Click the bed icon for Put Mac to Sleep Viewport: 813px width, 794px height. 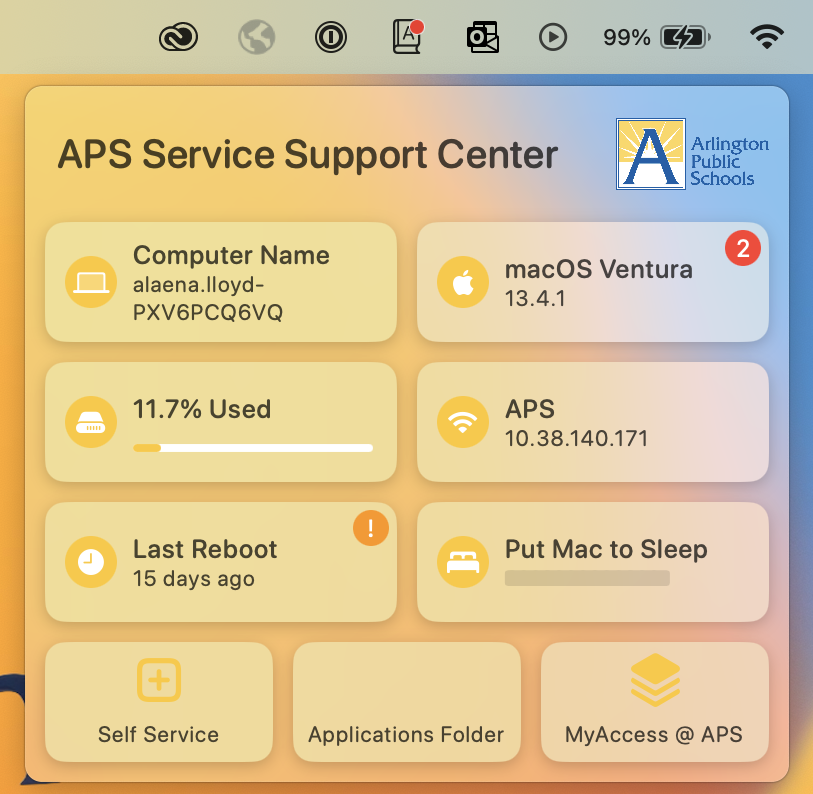(462, 562)
